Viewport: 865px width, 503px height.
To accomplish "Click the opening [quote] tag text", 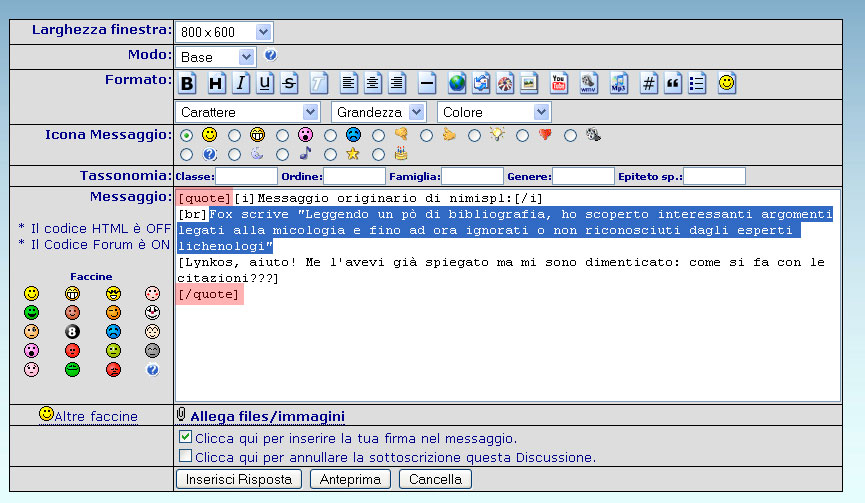I will (x=204, y=199).
